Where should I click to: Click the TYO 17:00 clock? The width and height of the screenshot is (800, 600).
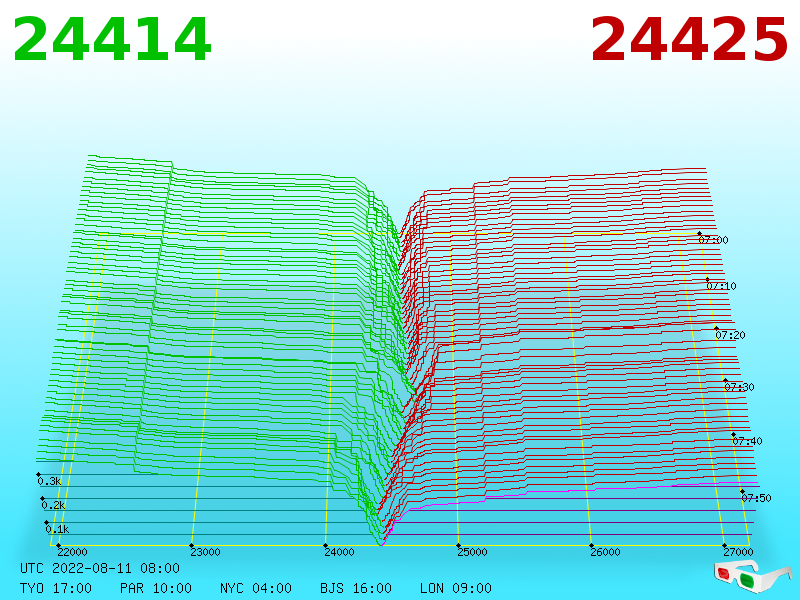(56, 588)
